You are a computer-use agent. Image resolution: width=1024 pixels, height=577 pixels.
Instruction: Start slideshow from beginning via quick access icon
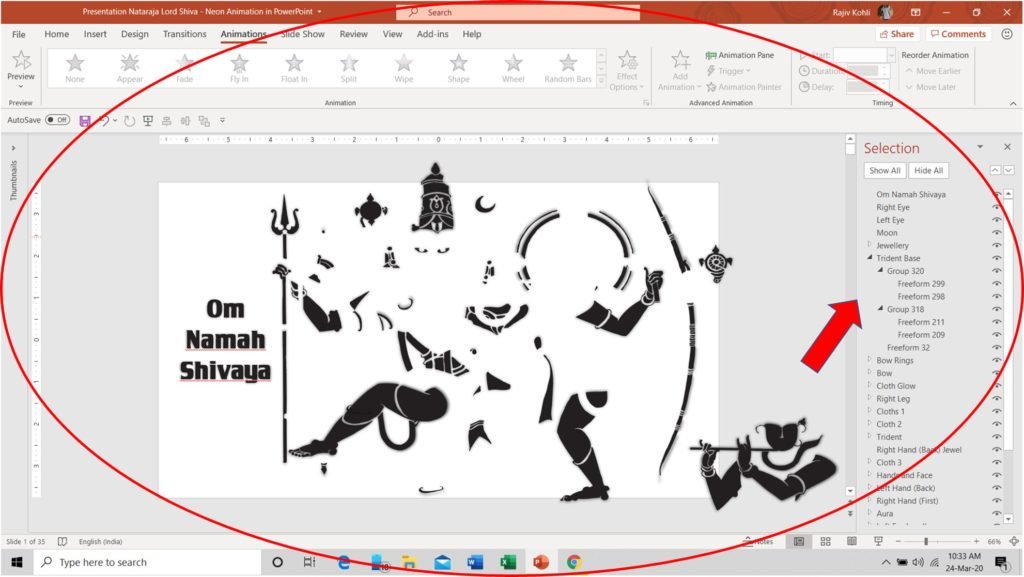coord(148,121)
